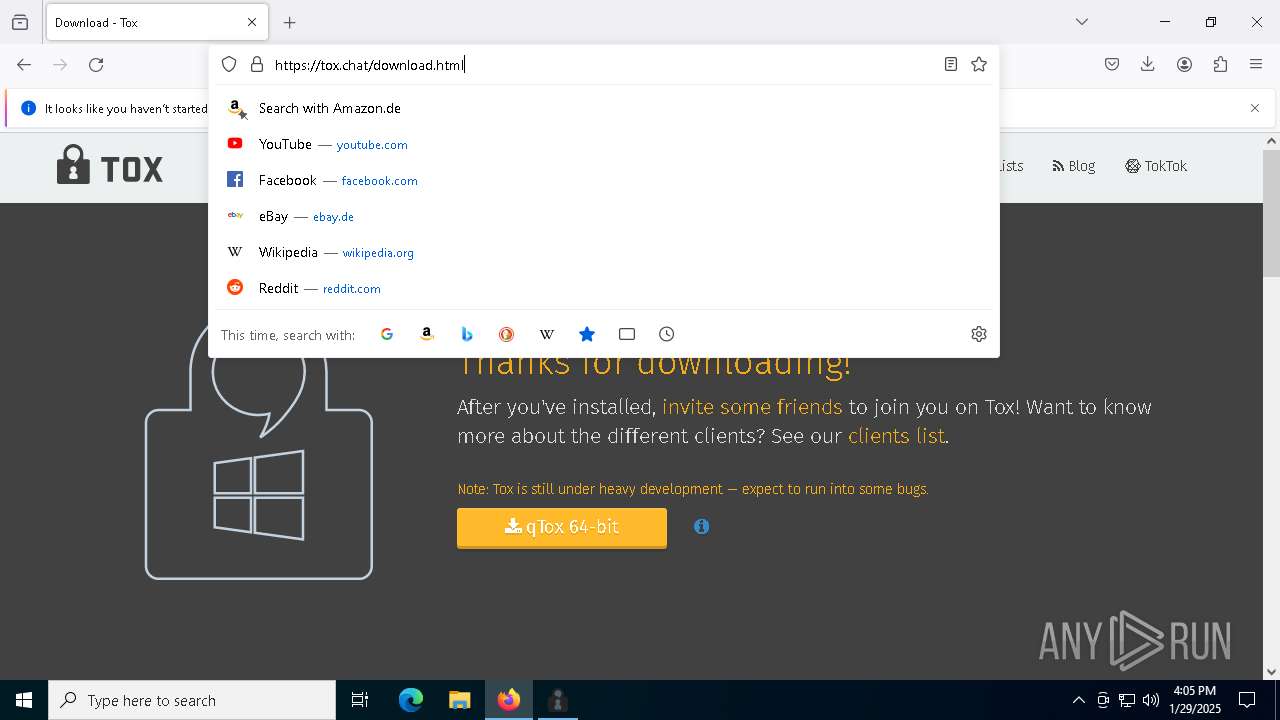The width and height of the screenshot is (1280, 720).
Task: Open Windows notification center
Action: (x=1248, y=700)
